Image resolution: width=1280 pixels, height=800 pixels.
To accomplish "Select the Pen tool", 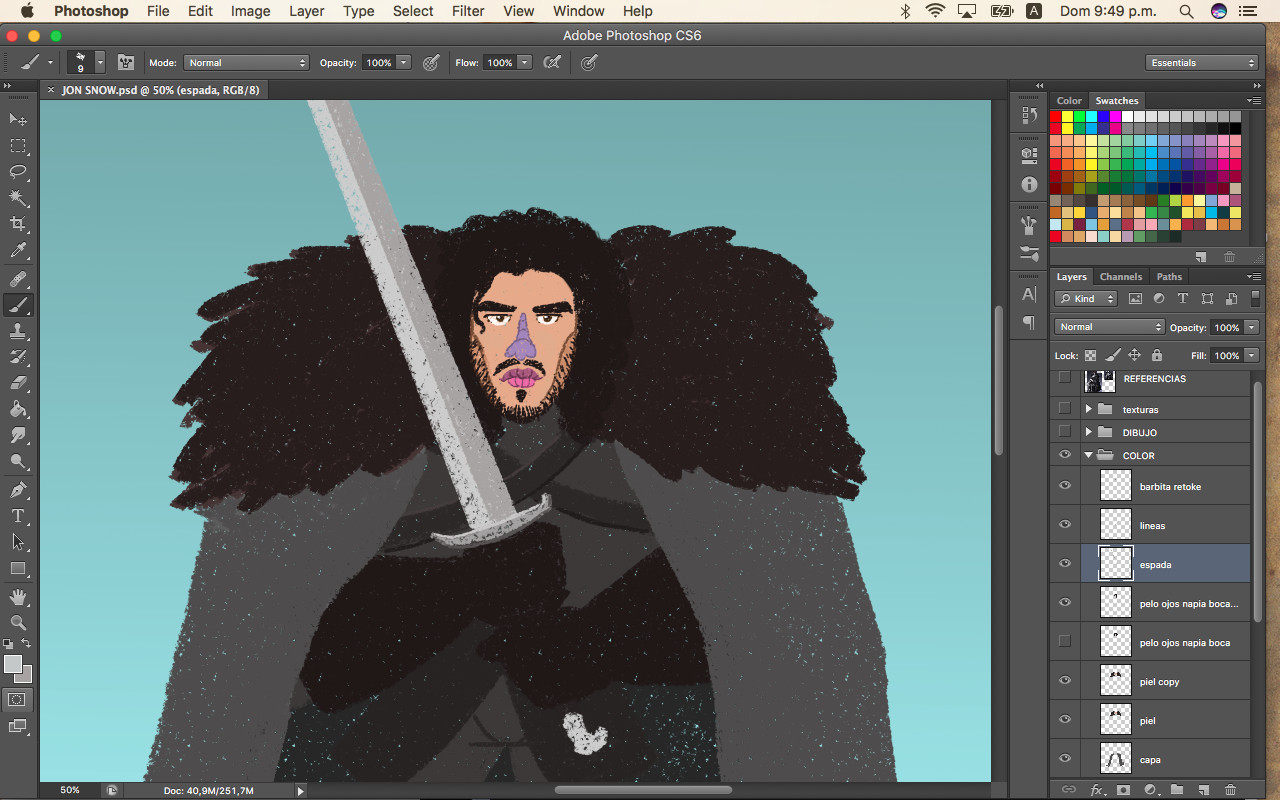I will [18, 490].
